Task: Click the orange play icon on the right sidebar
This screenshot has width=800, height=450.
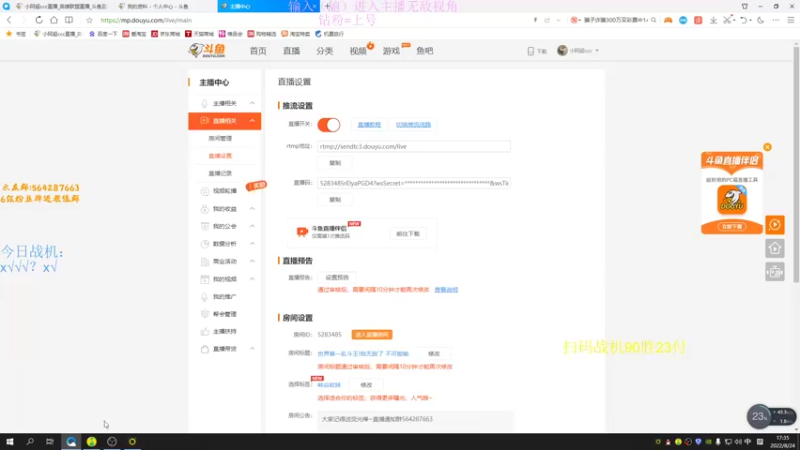Action: (774, 224)
